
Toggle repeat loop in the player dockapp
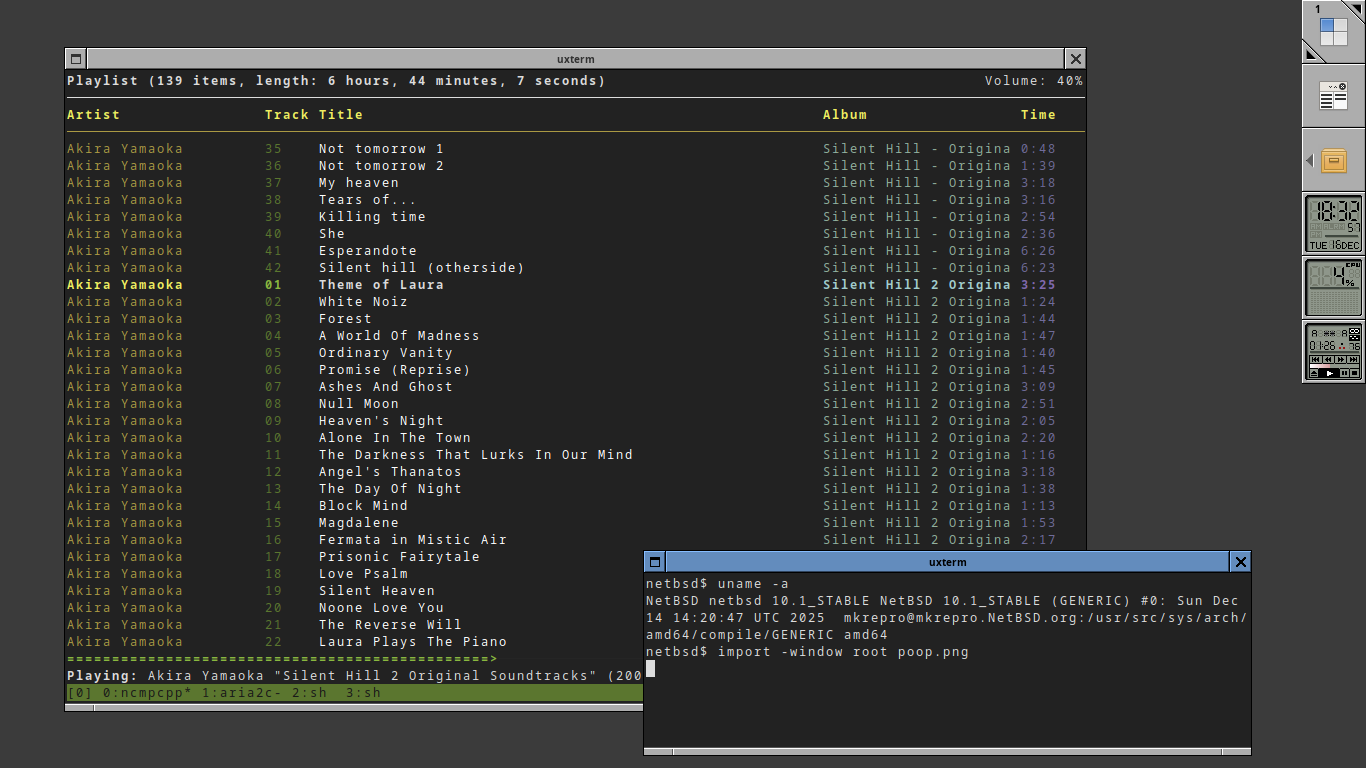coord(1354,331)
